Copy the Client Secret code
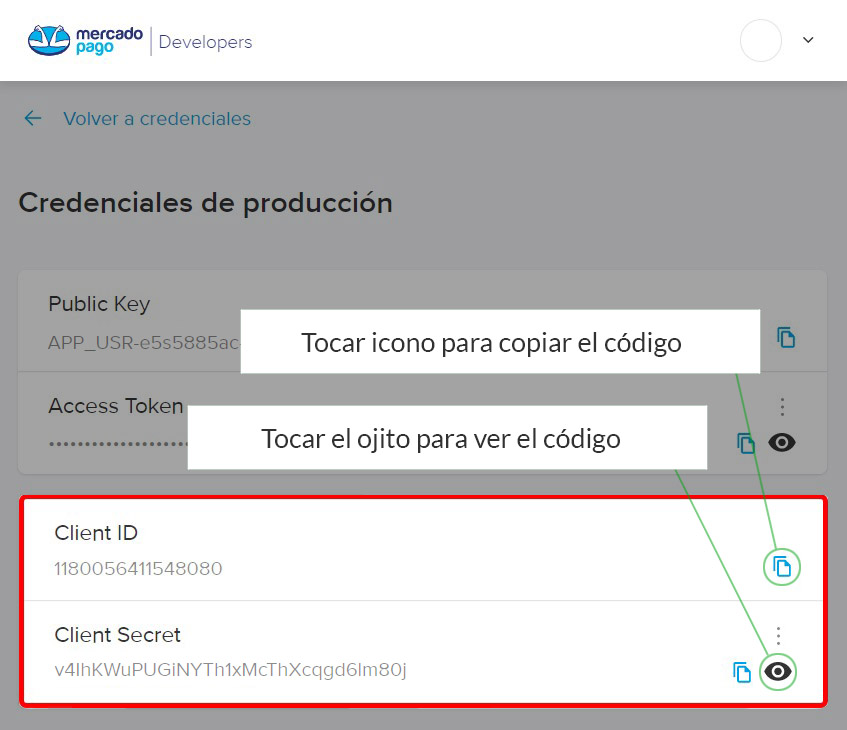This screenshot has height=730, width=847. pos(742,672)
